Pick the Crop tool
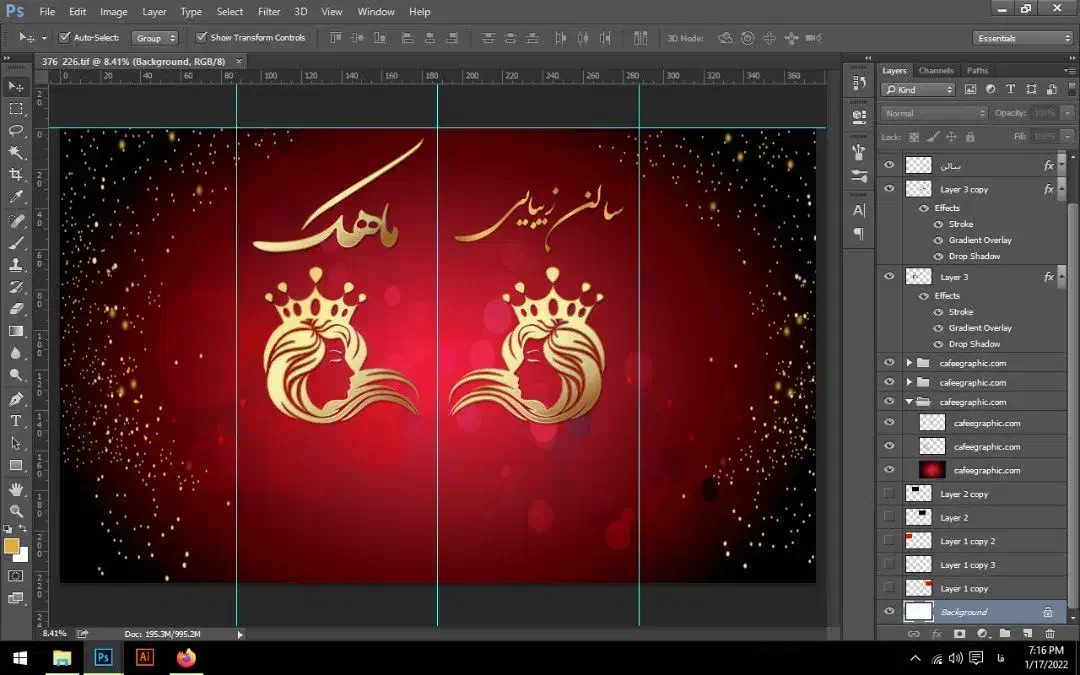 (x=16, y=175)
